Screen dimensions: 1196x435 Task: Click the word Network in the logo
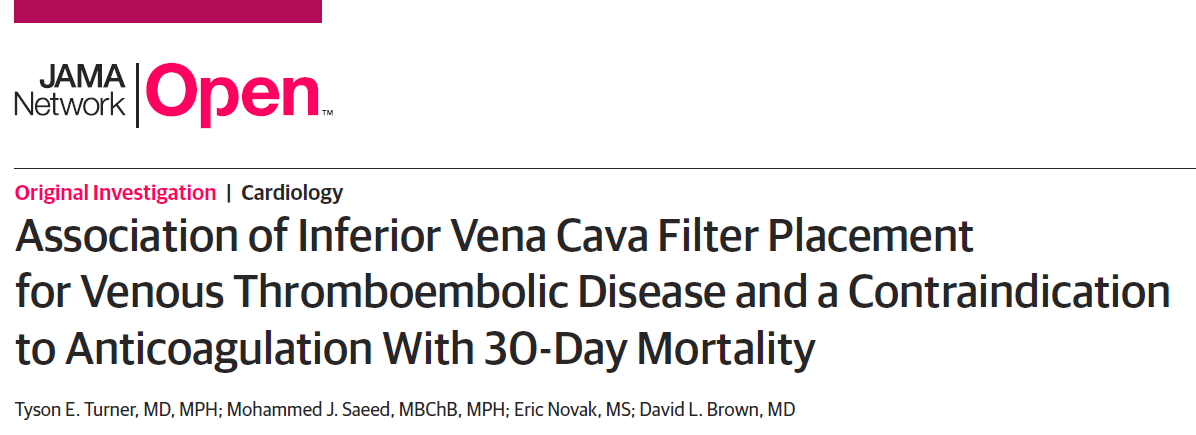click(x=70, y=105)
